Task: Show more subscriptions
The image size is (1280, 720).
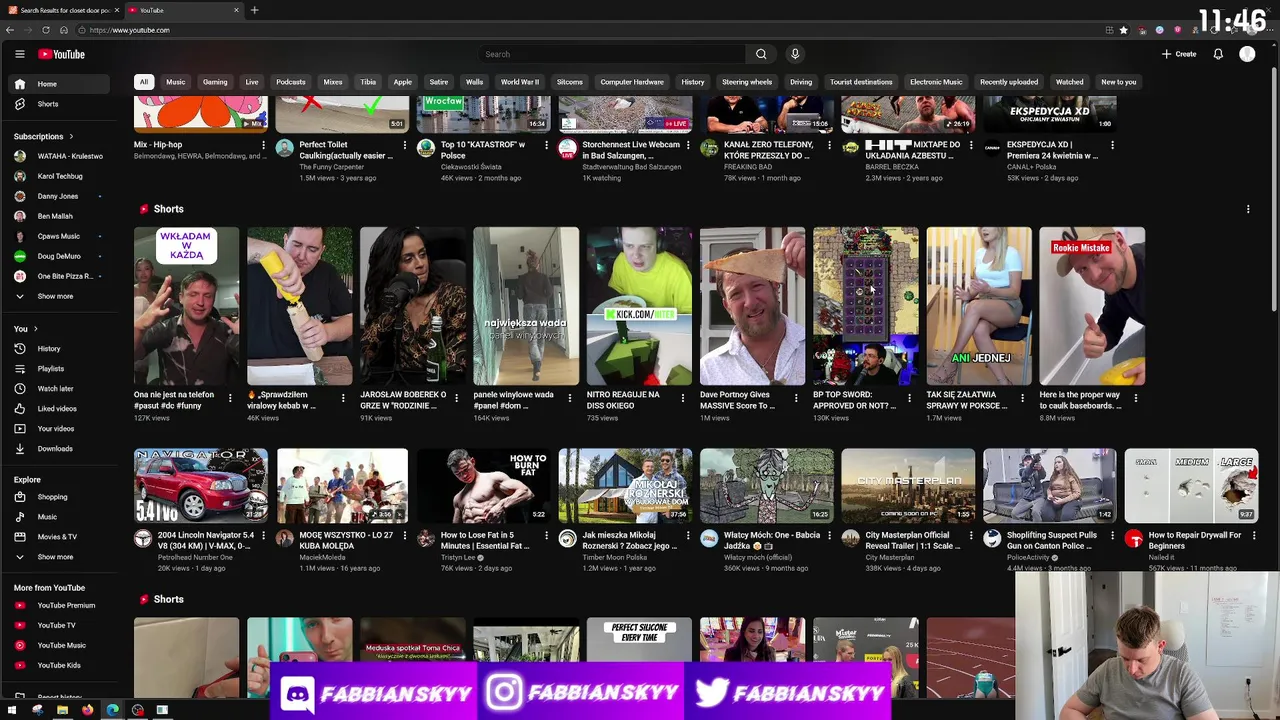Action: coord(60,296)
